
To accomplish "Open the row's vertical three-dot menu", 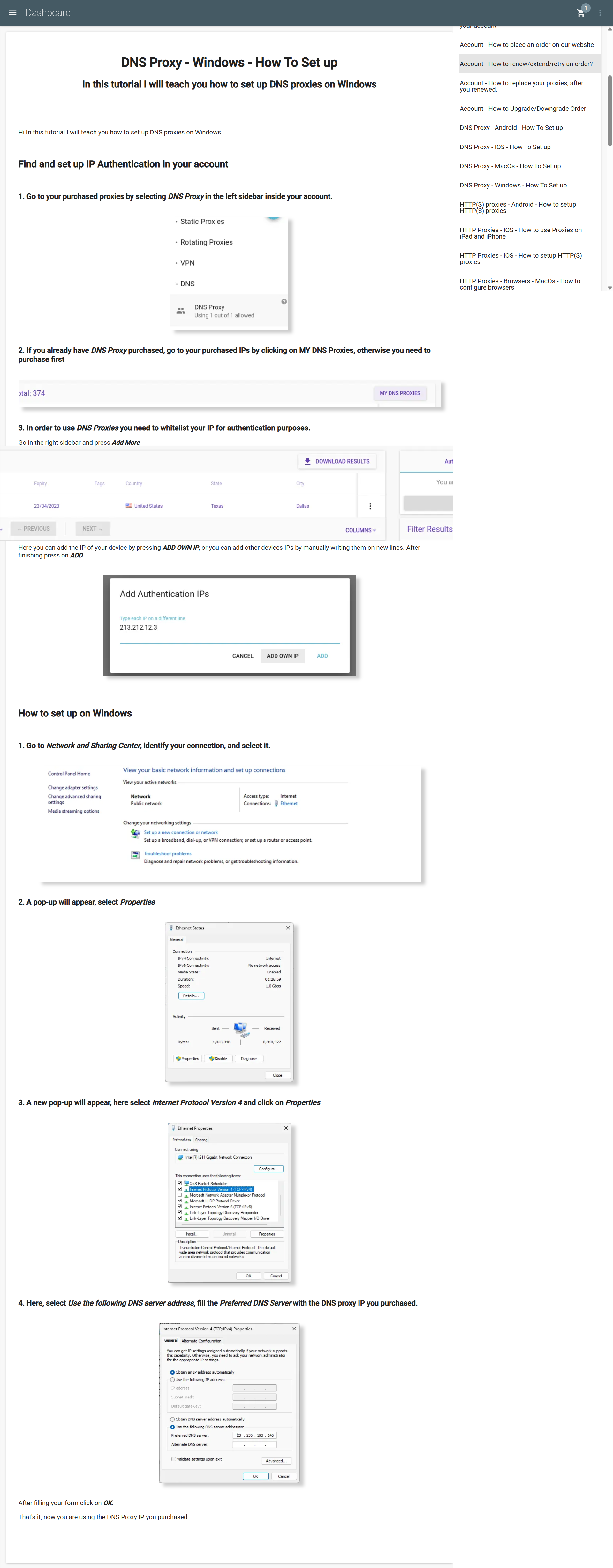I will click(x=370, y=506).
